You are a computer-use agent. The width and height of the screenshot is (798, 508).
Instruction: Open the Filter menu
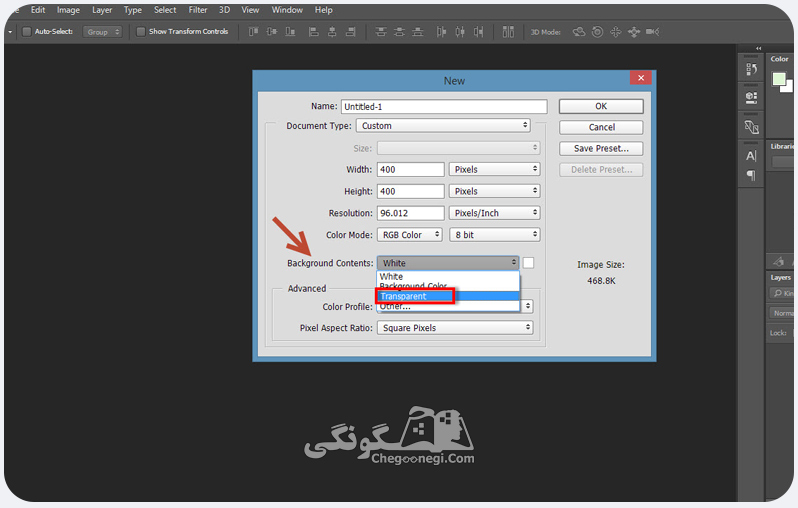coord(198,10)
